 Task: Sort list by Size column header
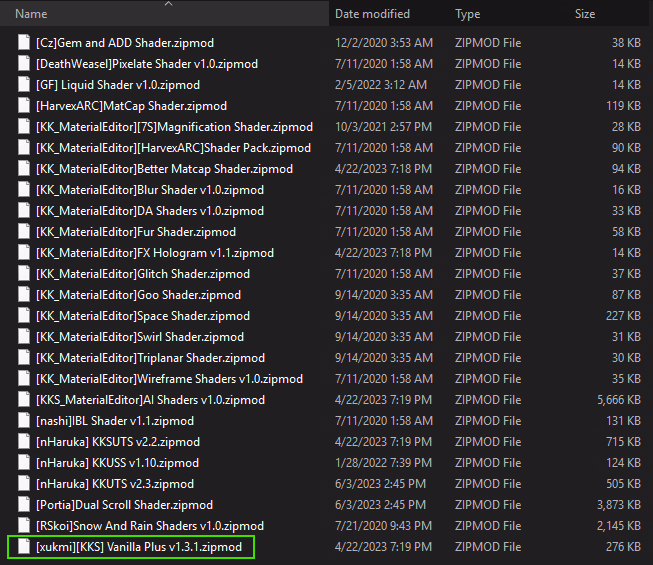[x=585, y=14]
